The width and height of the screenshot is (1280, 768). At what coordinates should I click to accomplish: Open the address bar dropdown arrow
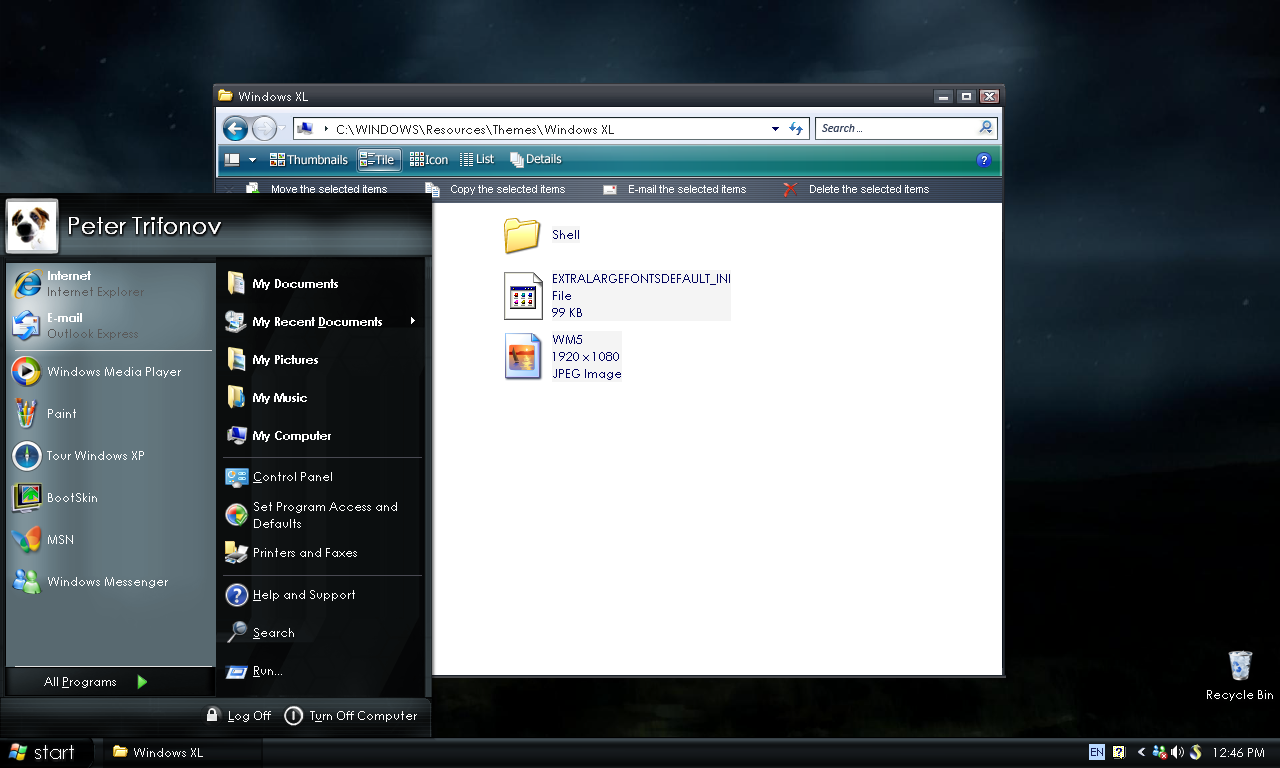tap(775, 128)
